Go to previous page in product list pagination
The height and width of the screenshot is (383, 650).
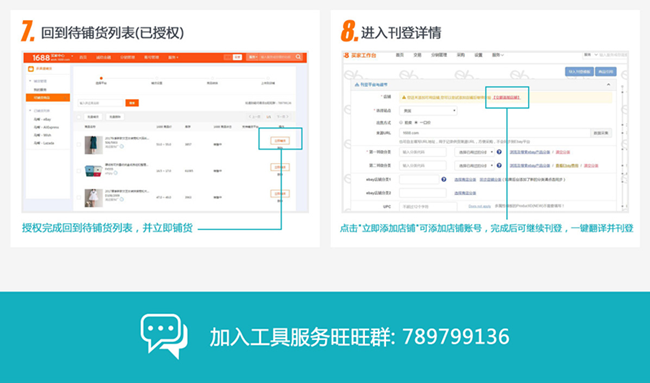pos(254,117)
